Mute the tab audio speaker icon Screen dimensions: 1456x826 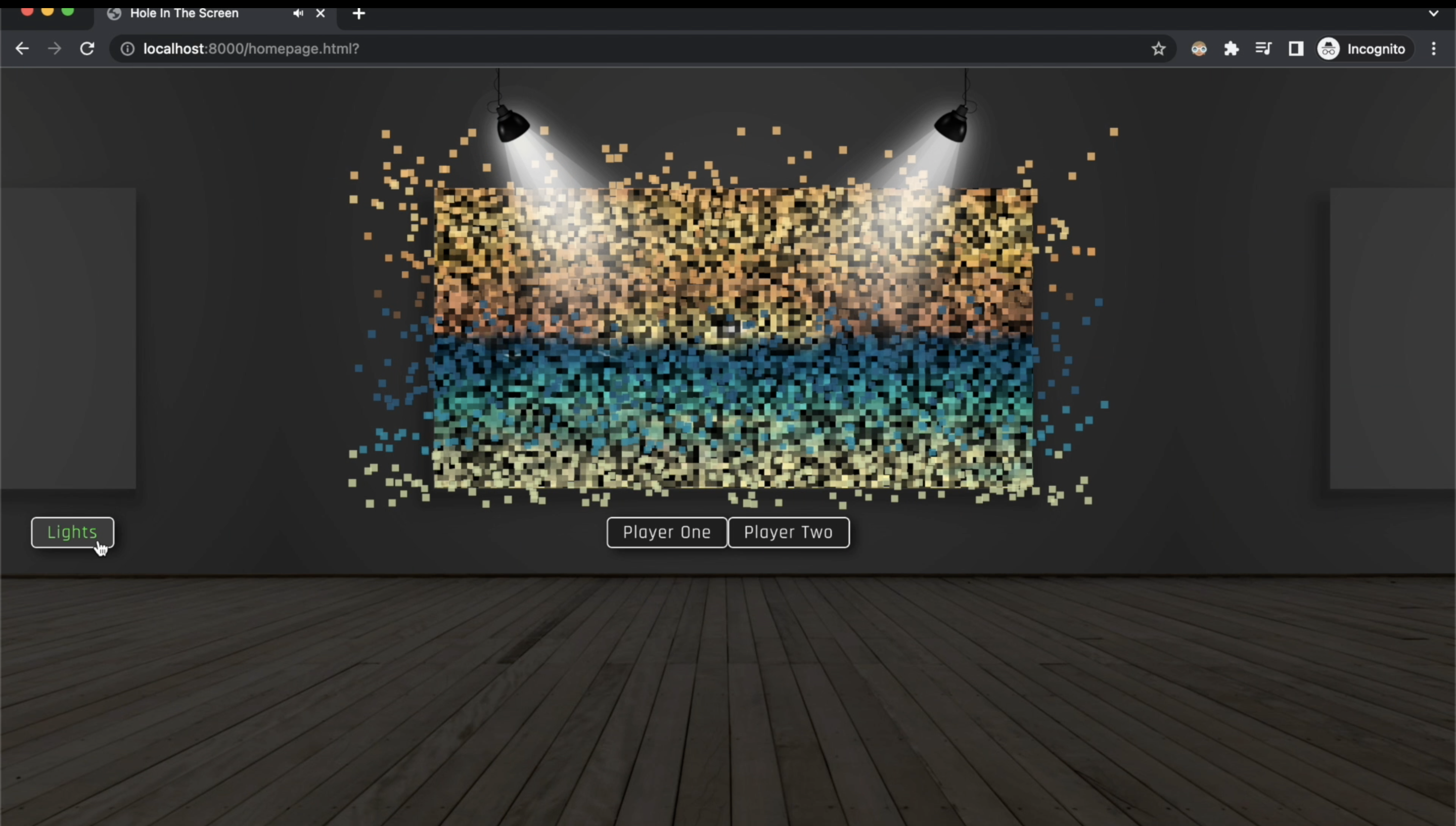298,13
